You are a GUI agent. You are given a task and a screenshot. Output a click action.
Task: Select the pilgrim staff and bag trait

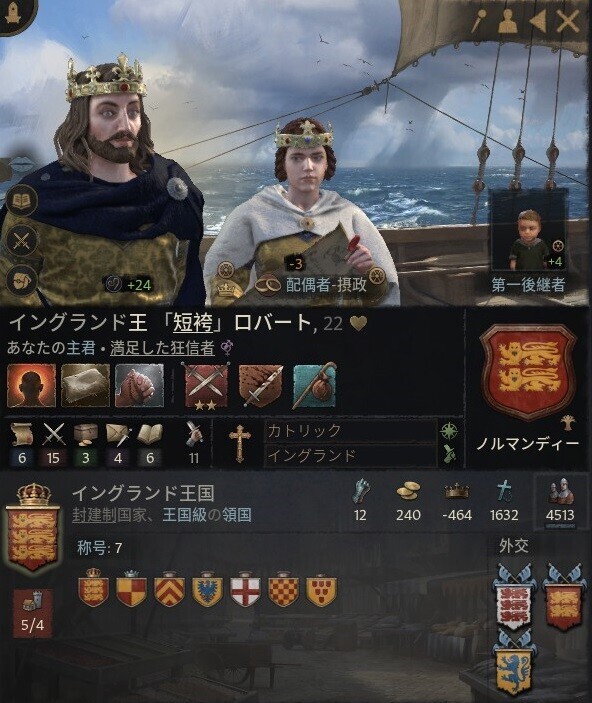tap(315, 386)
